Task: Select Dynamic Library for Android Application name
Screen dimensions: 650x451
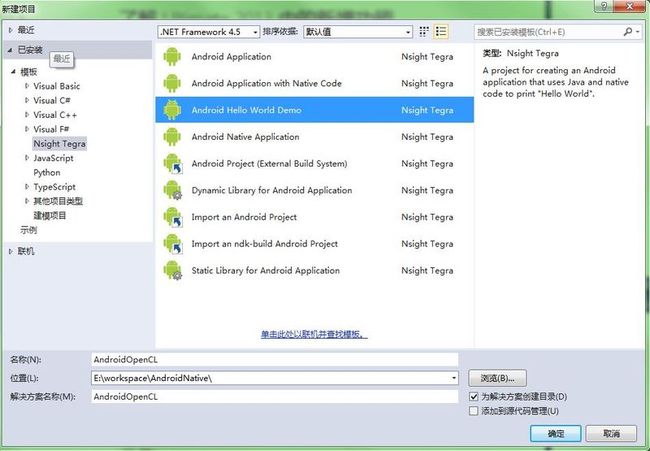Action: 272,190
